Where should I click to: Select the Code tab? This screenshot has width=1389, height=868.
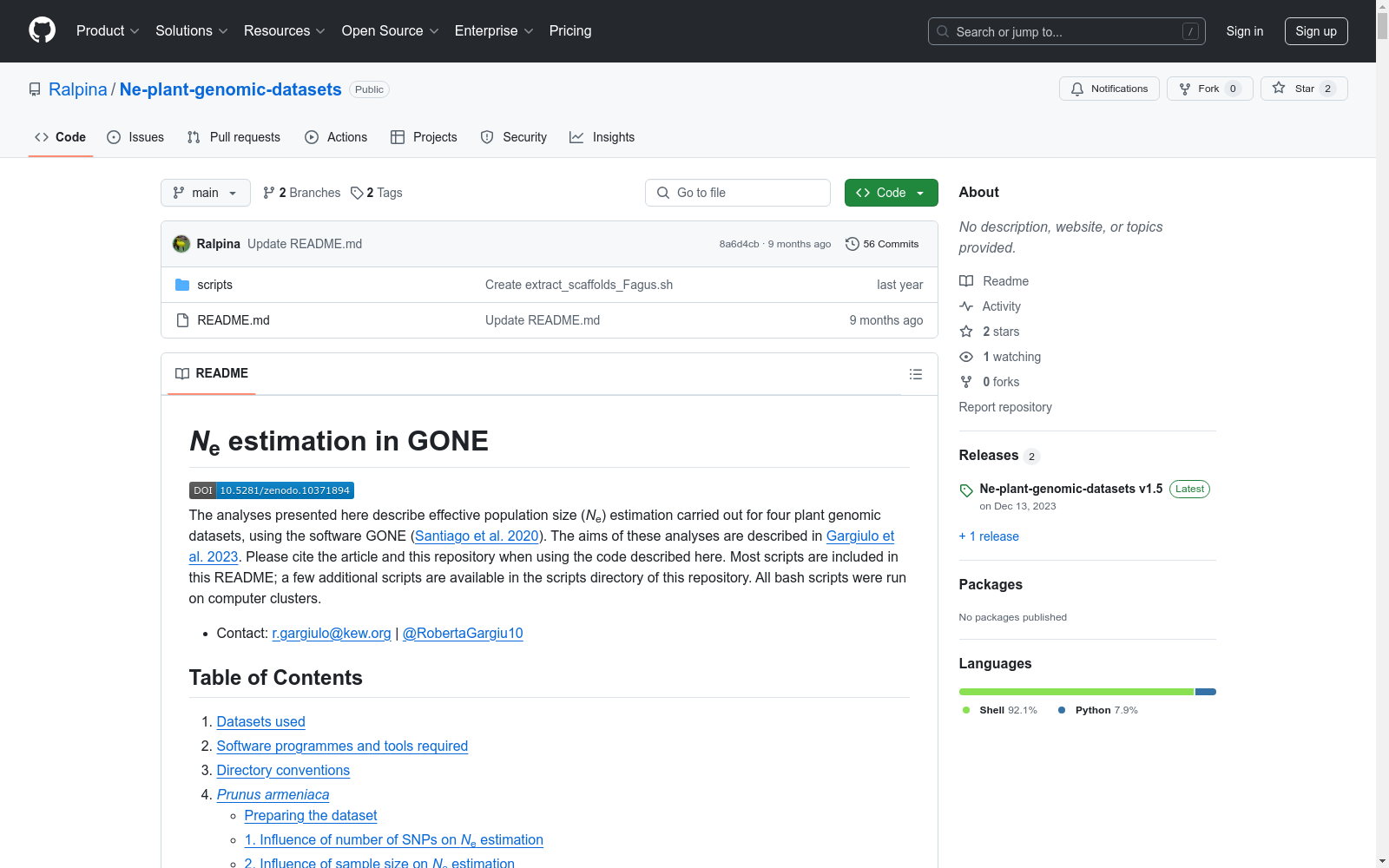[61, 137]
